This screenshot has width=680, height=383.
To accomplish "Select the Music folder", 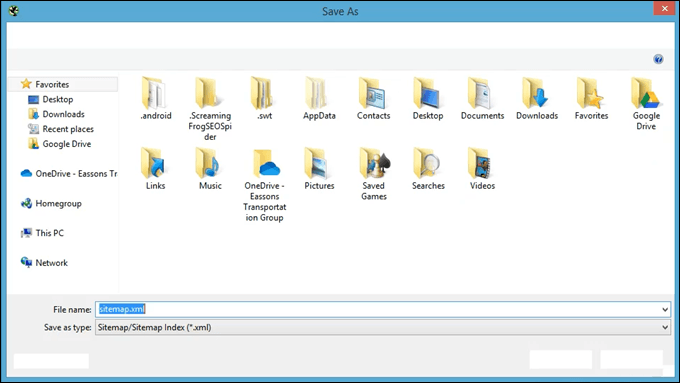I will coord(210,168).
